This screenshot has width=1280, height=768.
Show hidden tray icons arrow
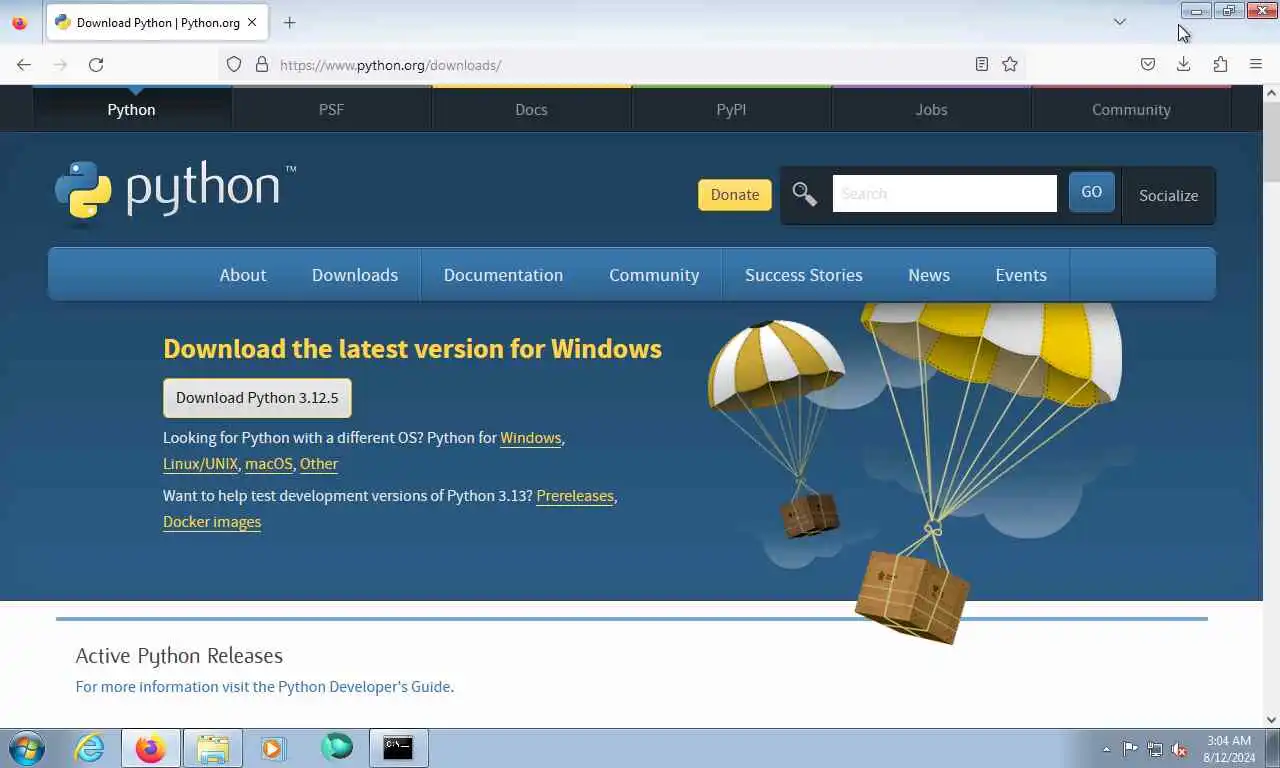(1106, 748)
